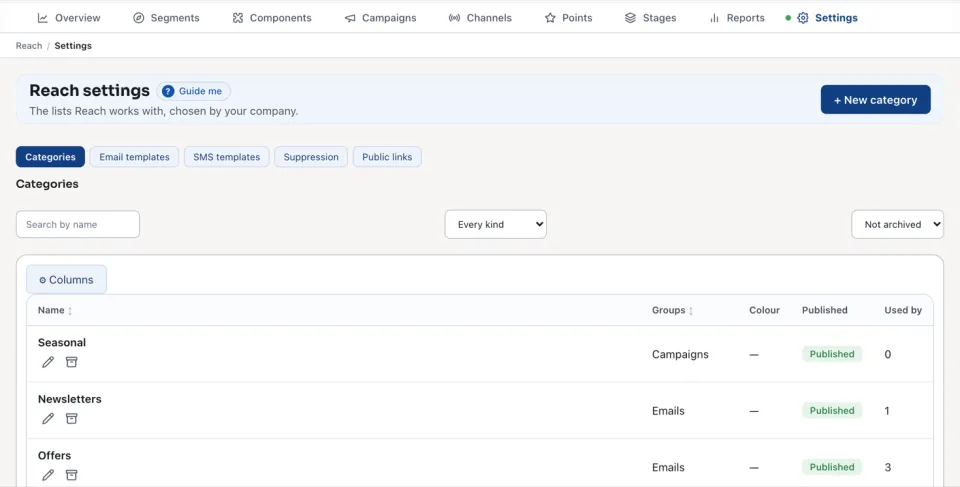Expand the Every kind dropdown

(x=495, y=224)
